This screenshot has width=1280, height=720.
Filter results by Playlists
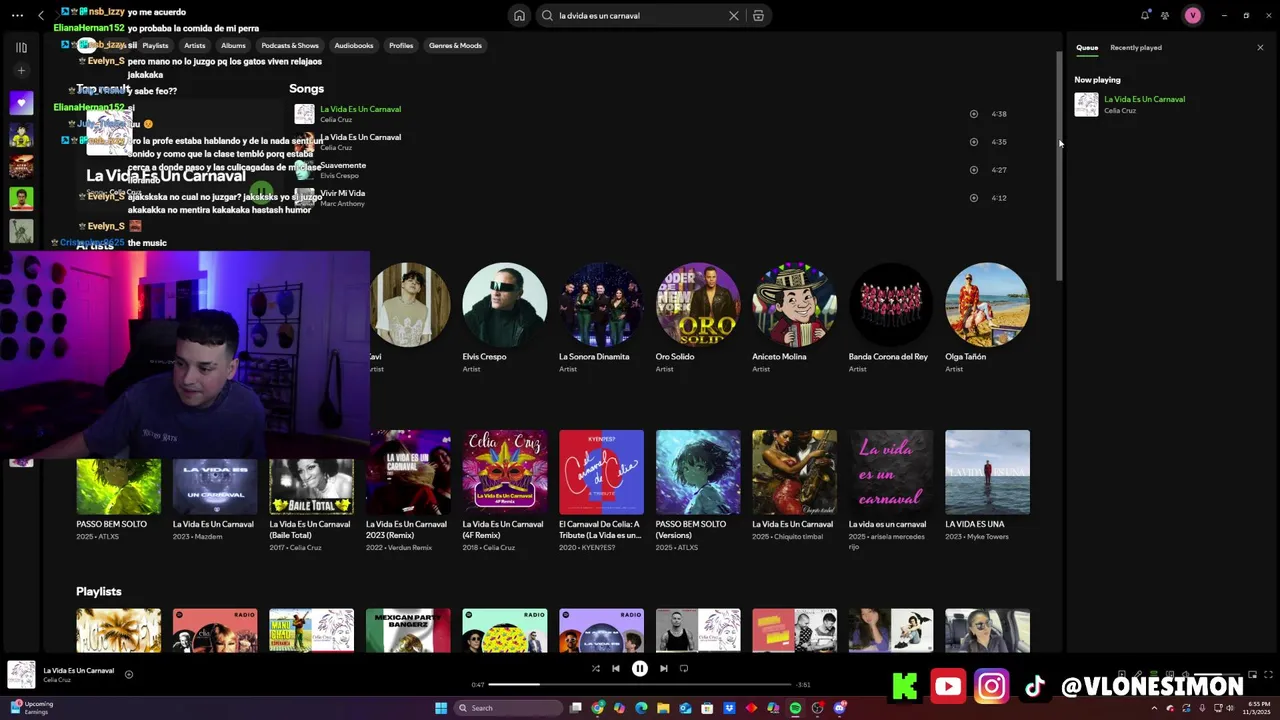155,46
